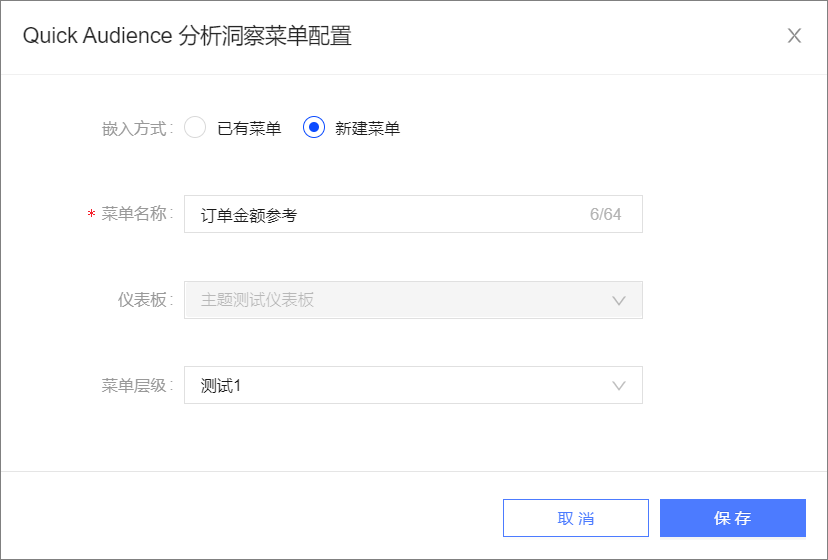Close the Quick Audience menu configuration dialog

794,36
